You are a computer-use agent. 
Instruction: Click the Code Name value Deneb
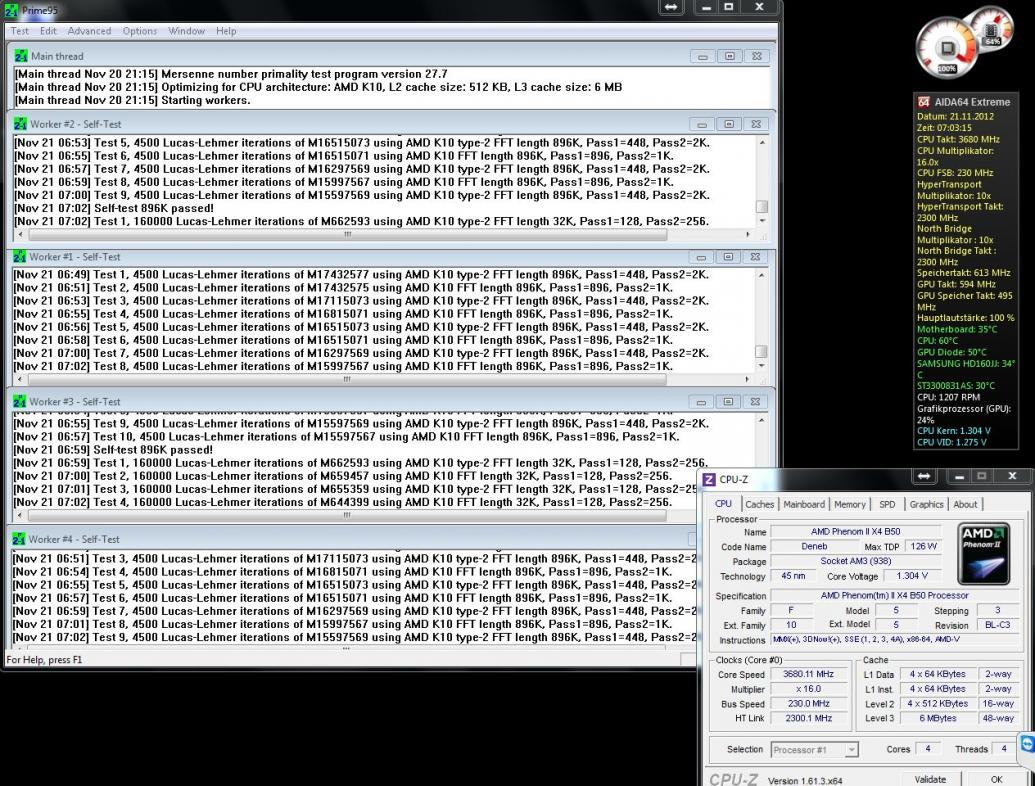(814, 546)
